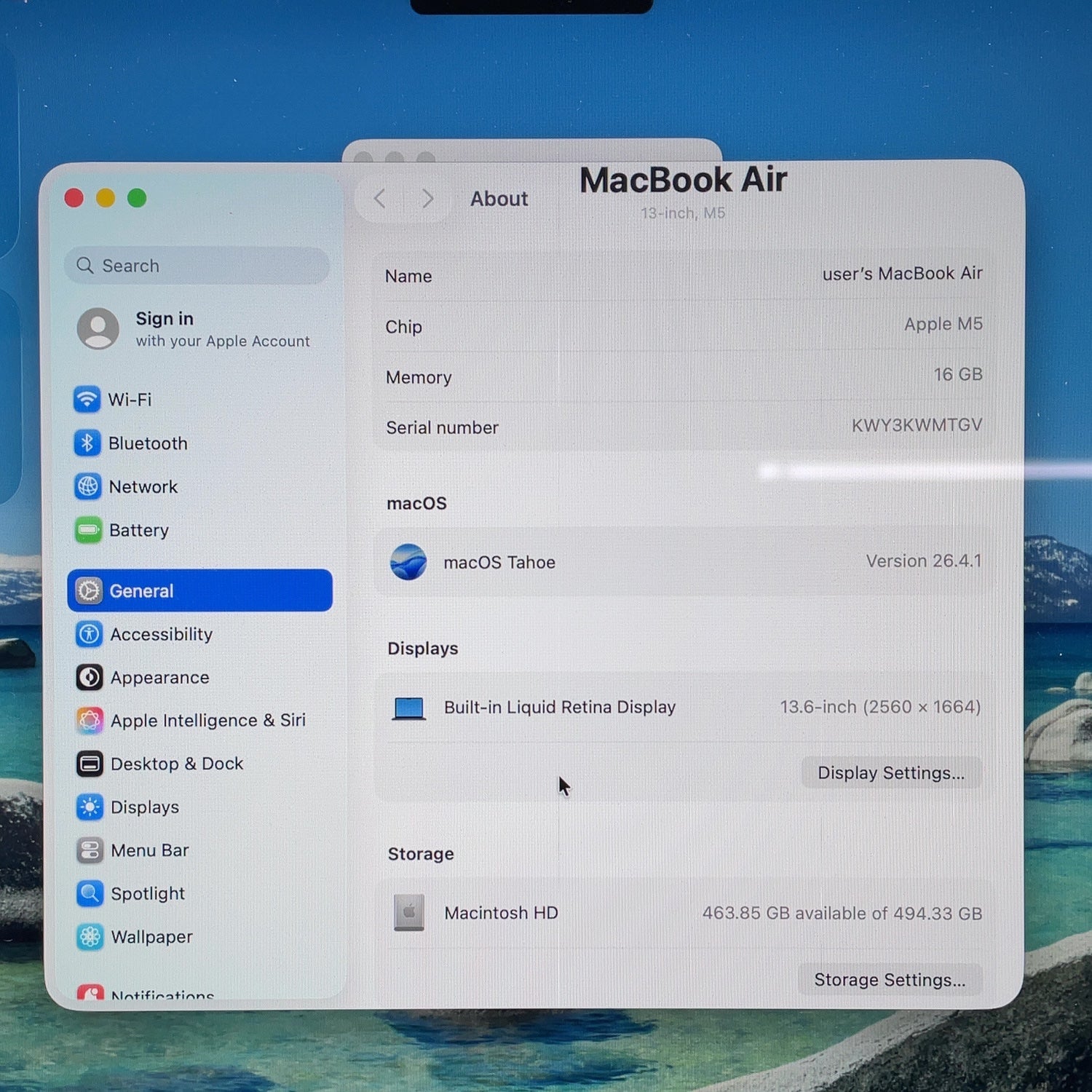Open Battery label in the sidebar

pyautogui.click(x=139, y=531)
